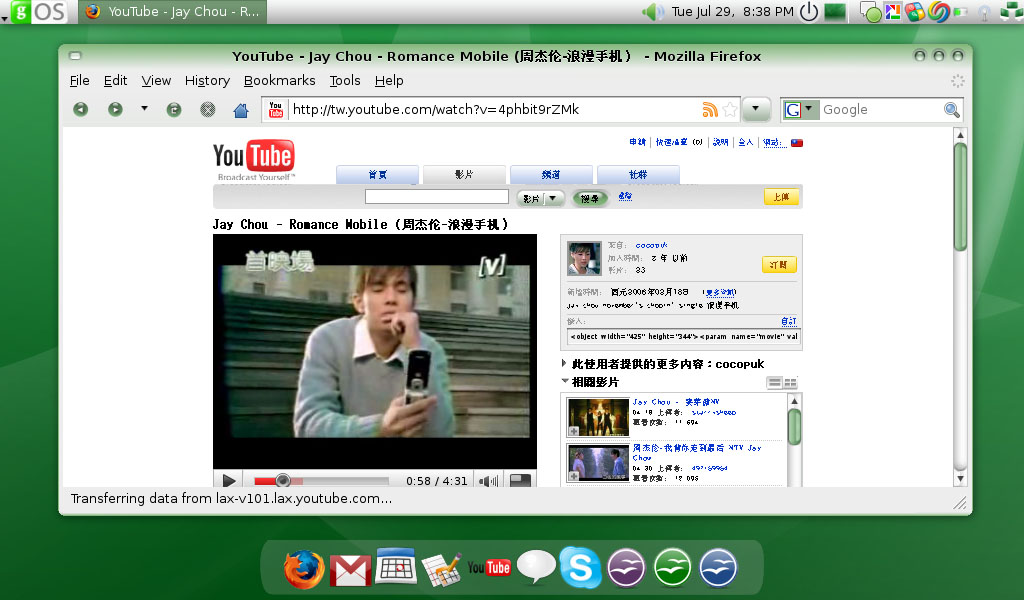The width and height of the screenshot is (1024, 600).
Task: Open the back/forward history dropdown arrow
Action: point(144,109)
